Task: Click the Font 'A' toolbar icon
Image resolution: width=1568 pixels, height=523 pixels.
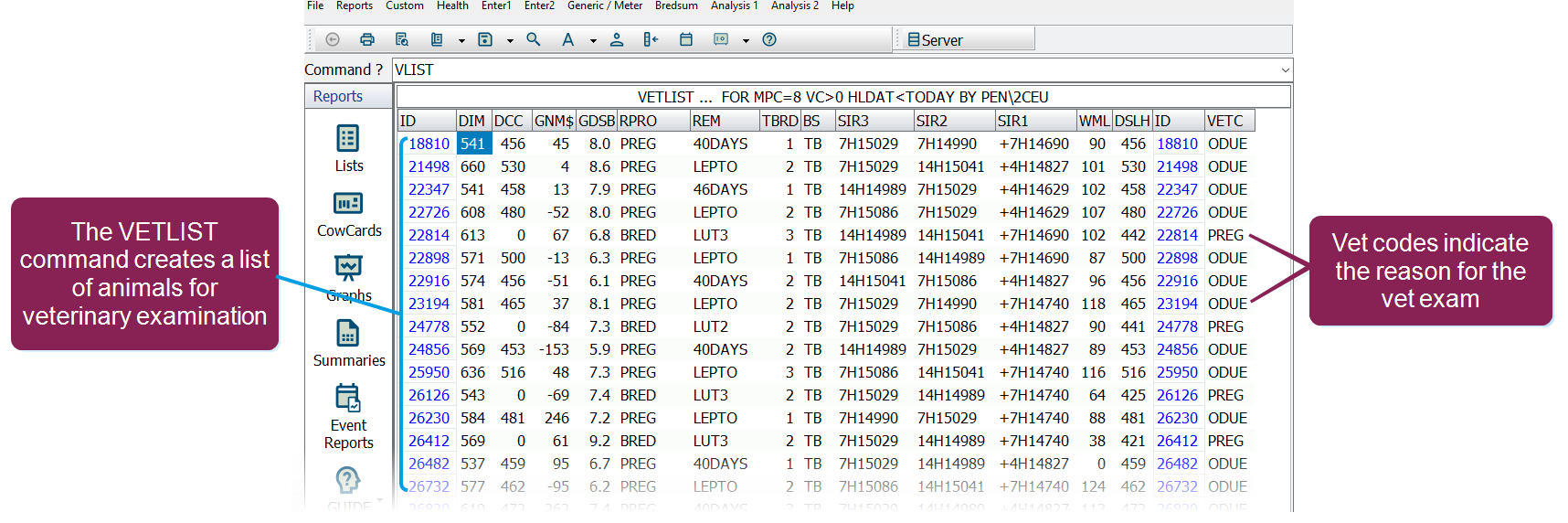Action: 568,39
